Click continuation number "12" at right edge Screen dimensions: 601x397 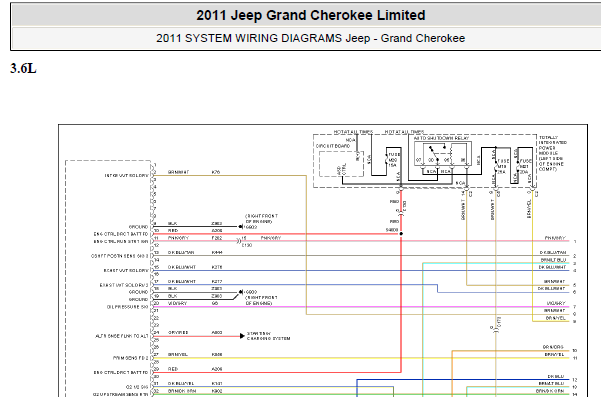tap(575, 380)
